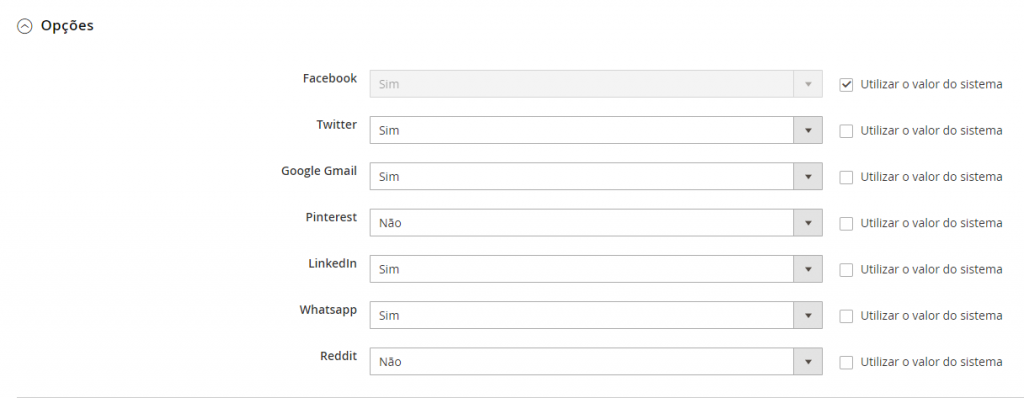
Task: Check system value box for Pinterest
Action: tap(846, 224)
